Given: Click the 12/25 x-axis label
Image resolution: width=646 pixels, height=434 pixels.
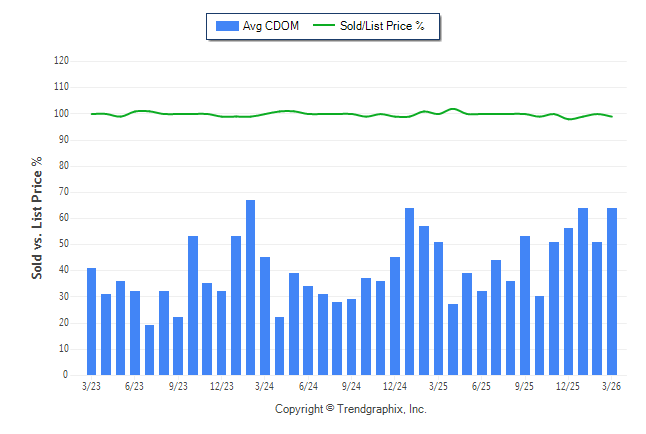Looking at the screenshot, I should (568, 385).
